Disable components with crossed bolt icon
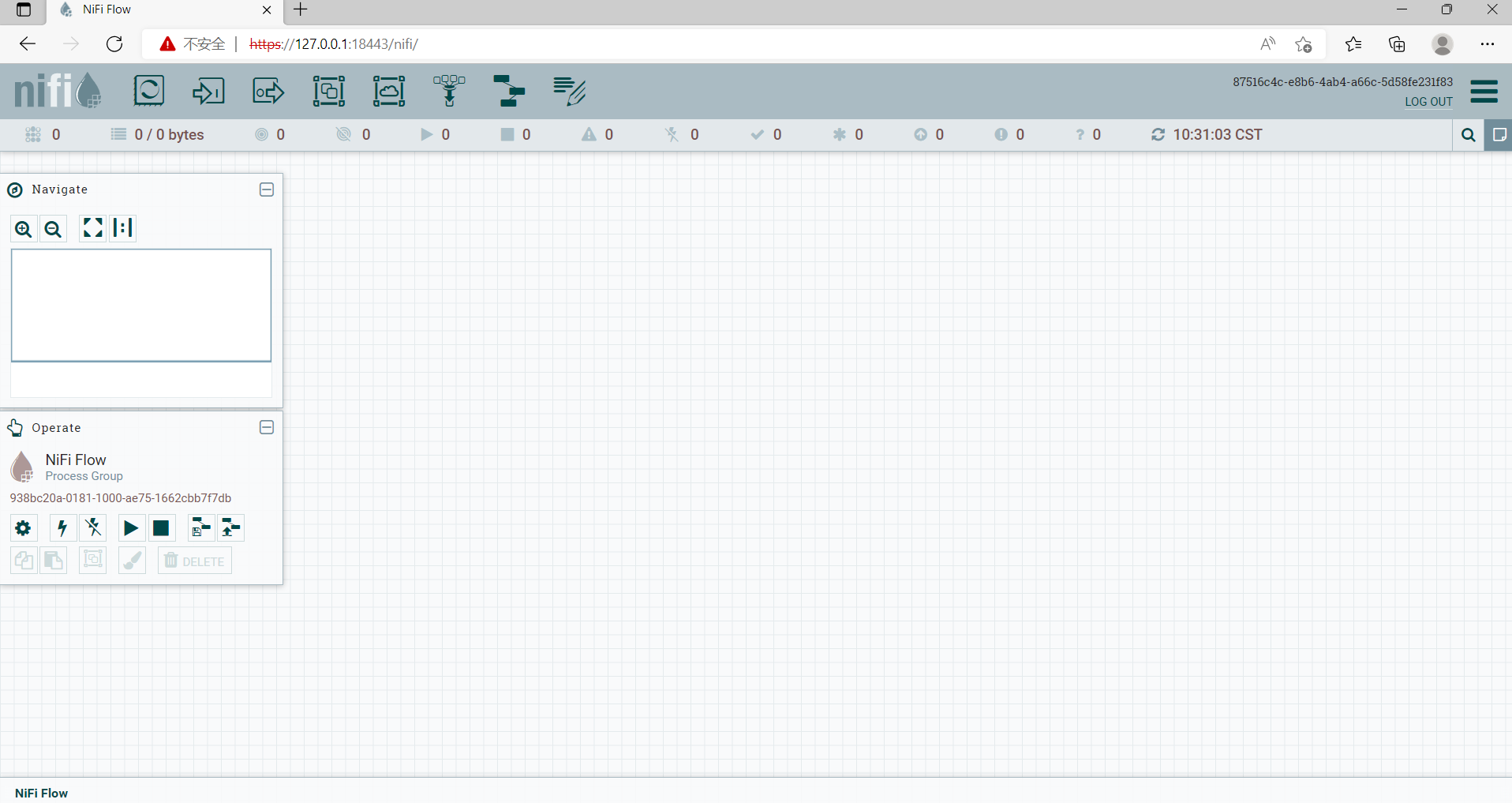This screenshot has width=1512, height=803. pos(93,528)
